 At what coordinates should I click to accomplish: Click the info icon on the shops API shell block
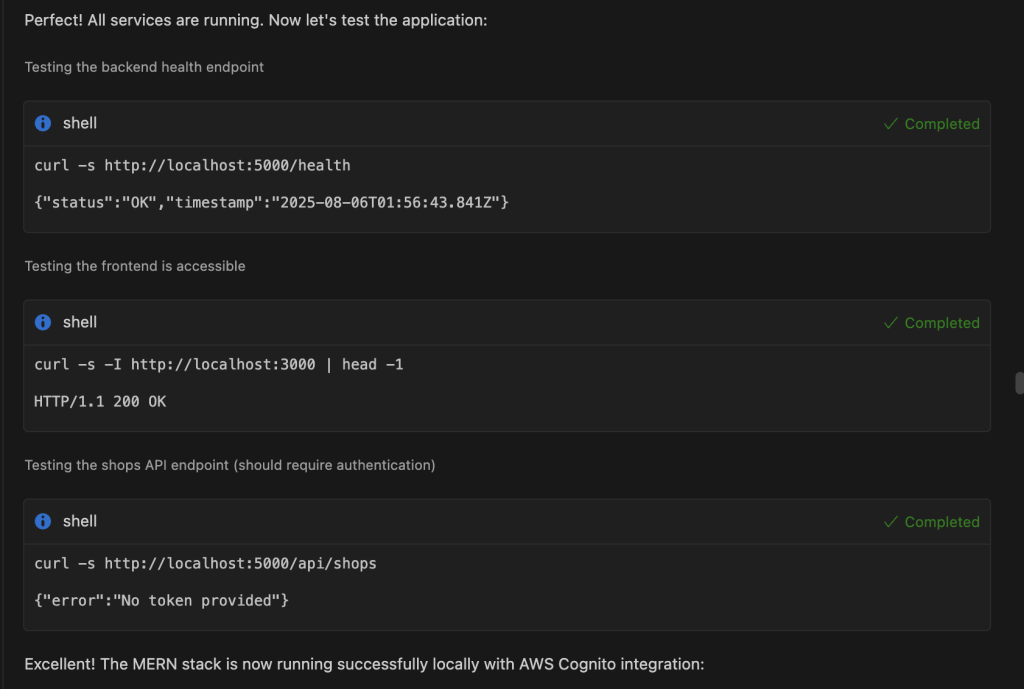[42, 521]
